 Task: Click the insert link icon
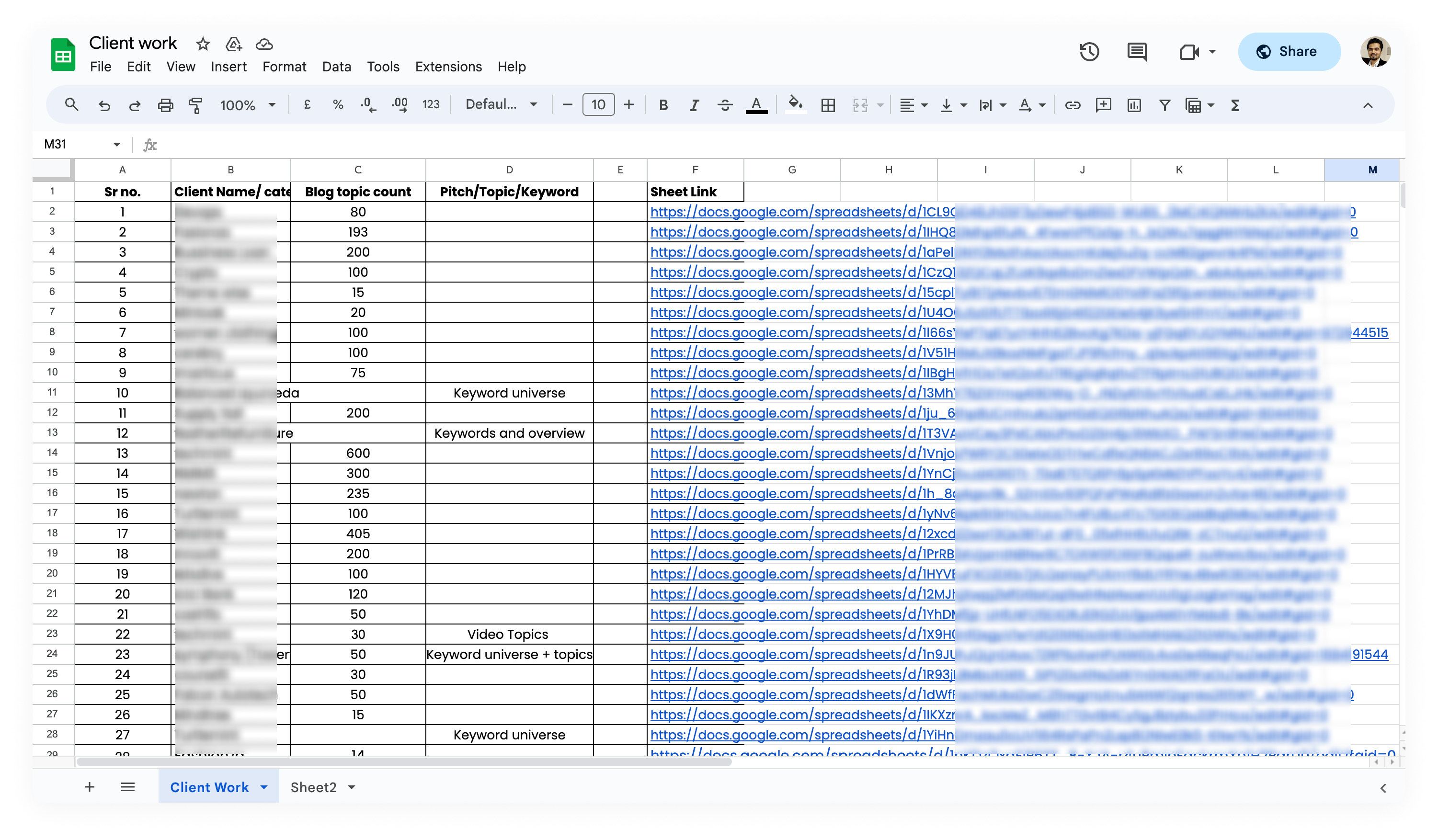click(1072, 105)
